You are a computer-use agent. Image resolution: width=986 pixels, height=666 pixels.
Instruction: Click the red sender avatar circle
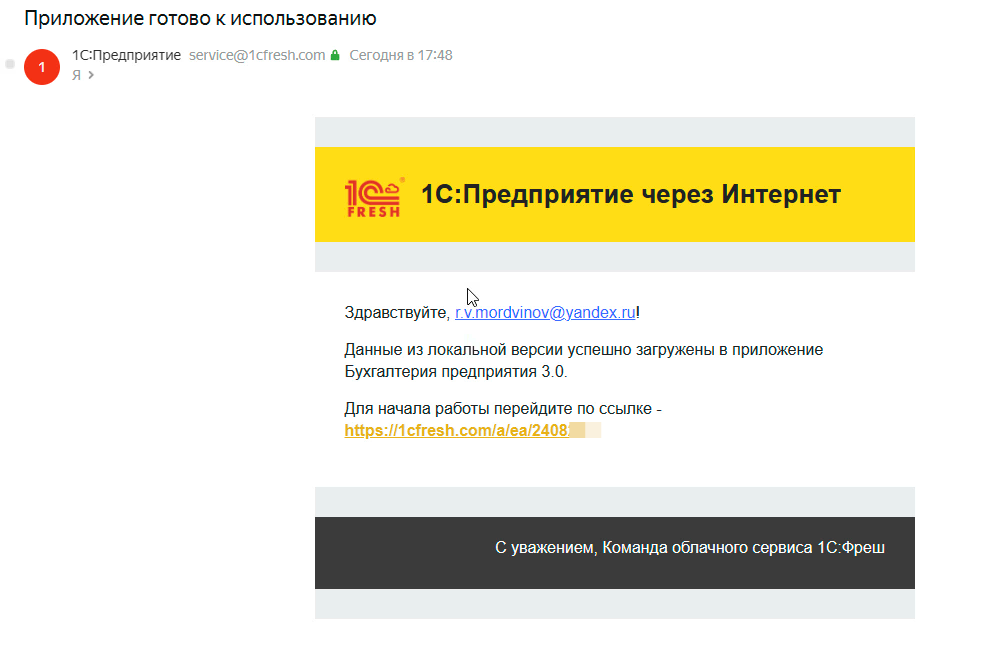(x=42, y=67)
